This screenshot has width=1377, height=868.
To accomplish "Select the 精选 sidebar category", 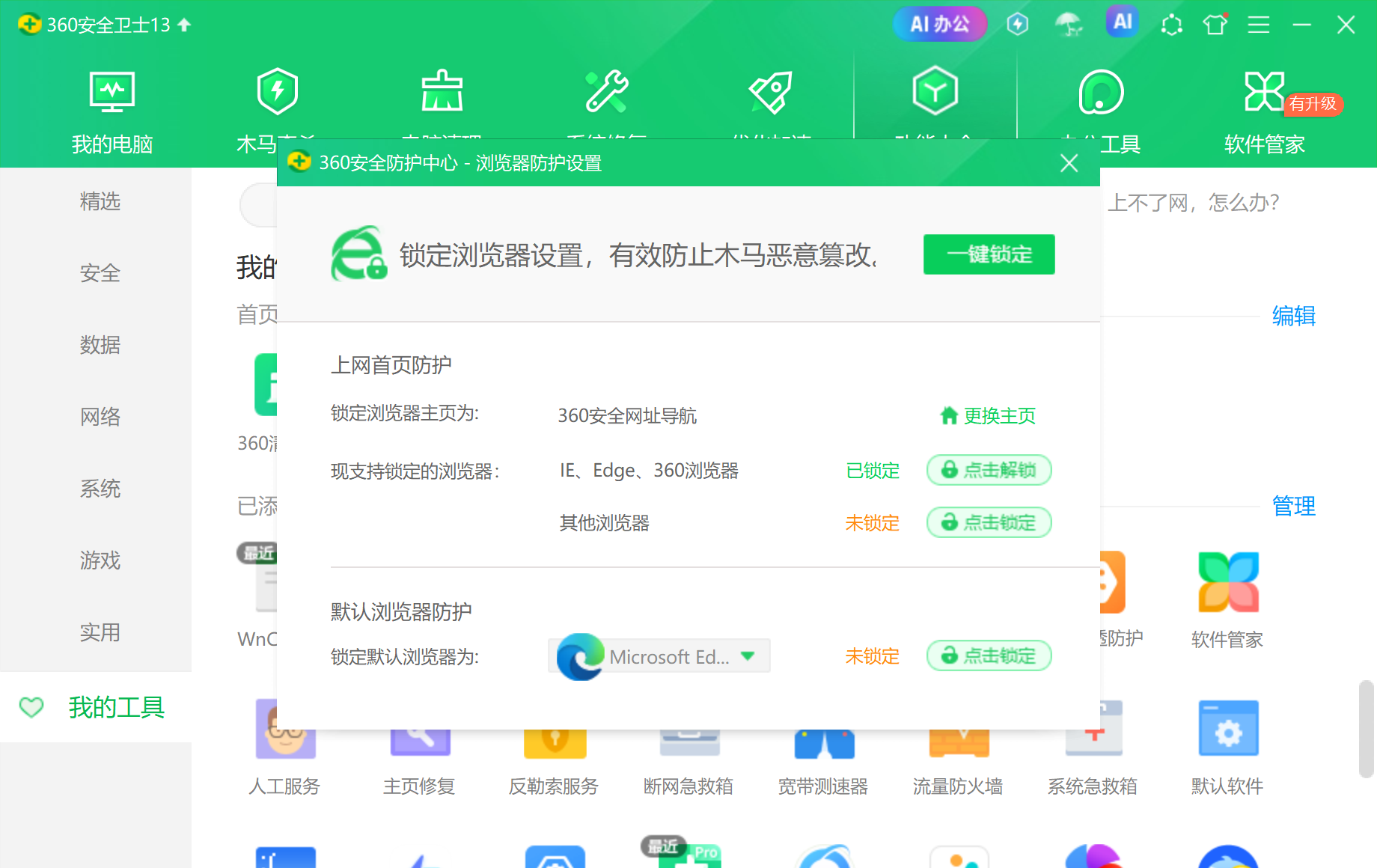I will (x=100, y=201).
